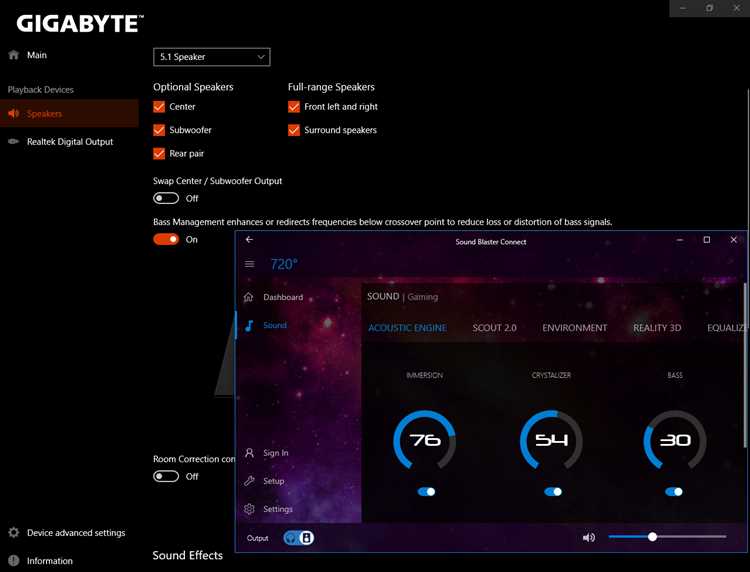Image resolution: width=750 pixels, height=572 pixels.
Task: Disable the Crystalizer toggle
Action: (x=552, y=492)
